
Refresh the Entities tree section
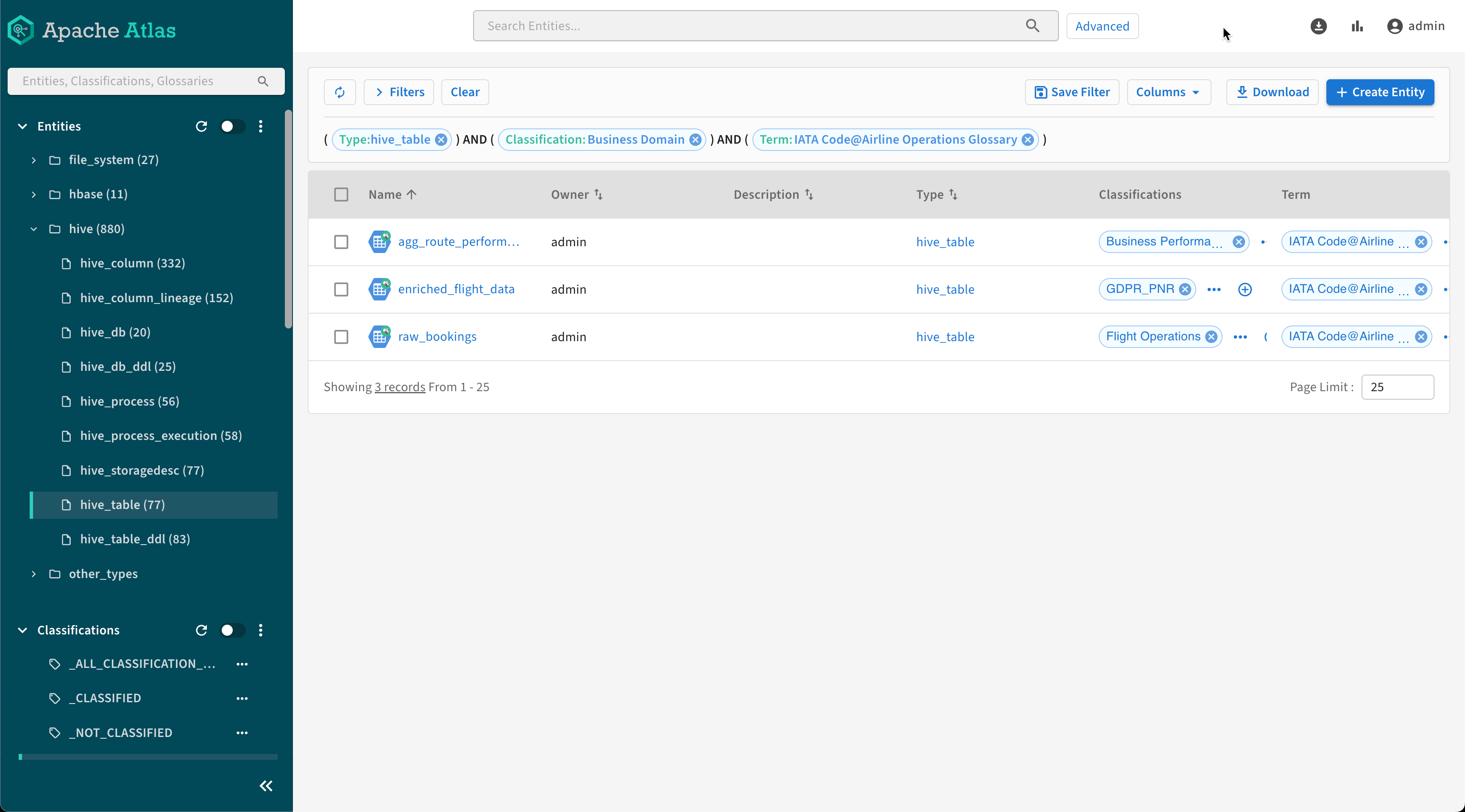tap(201, 126)
